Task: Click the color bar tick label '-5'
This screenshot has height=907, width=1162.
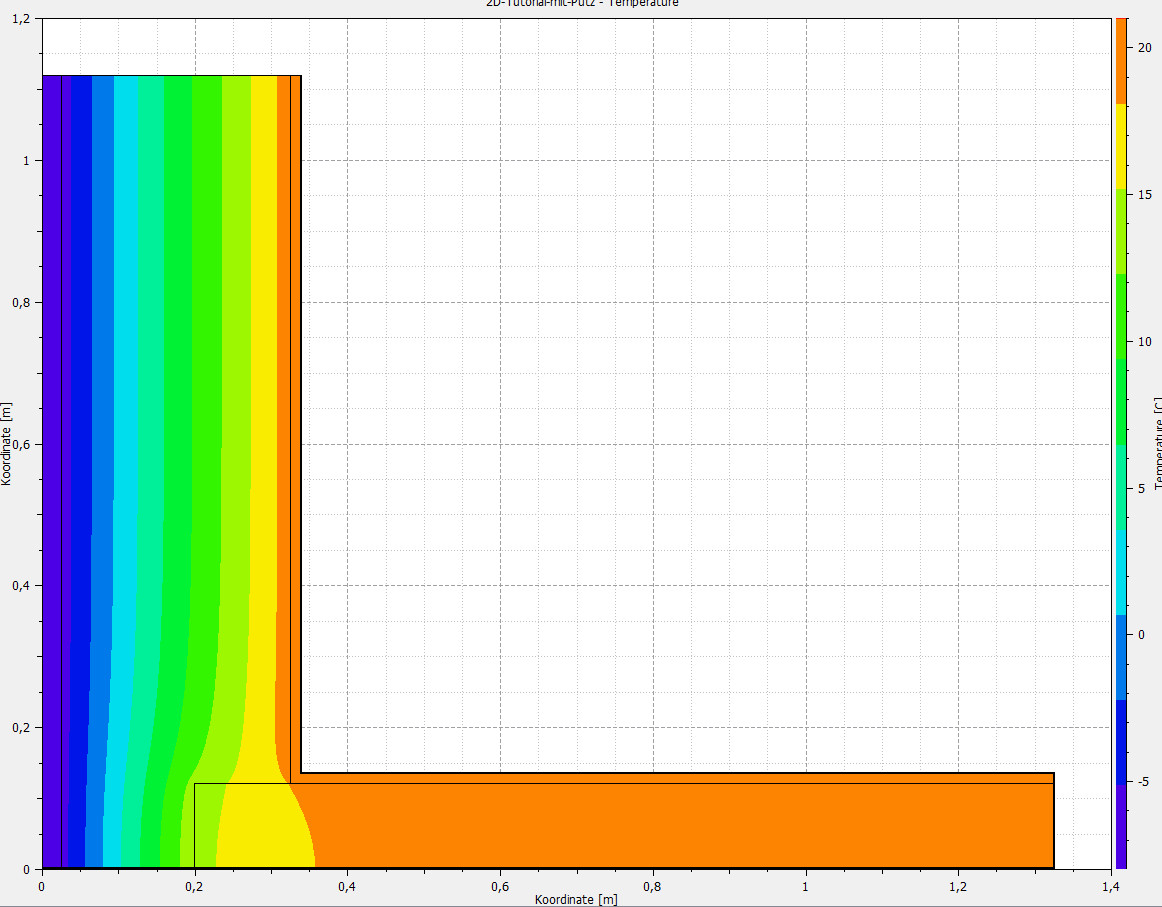Action: [x=1143, y=782]
